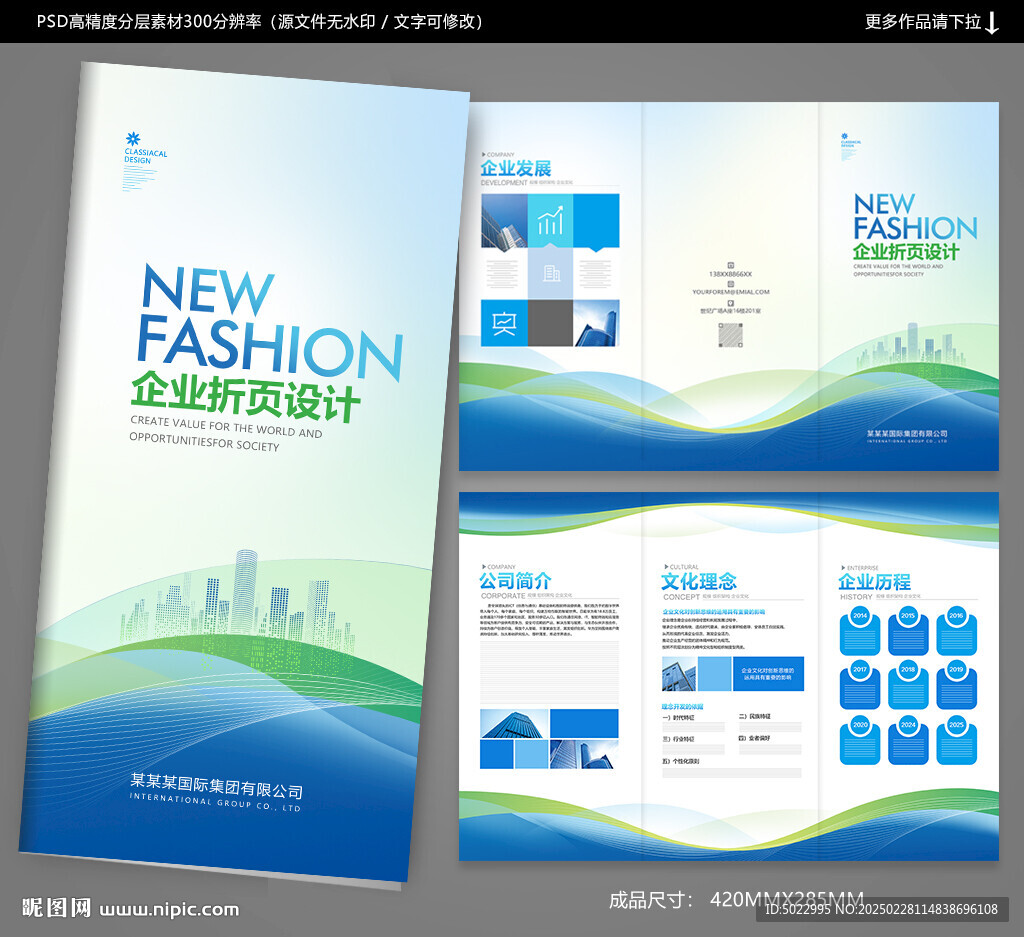Click the 138XXB866XX phone number
The width and height of the screenshot is (1024, 937).
pyautogui.click(x=730, y=274)
